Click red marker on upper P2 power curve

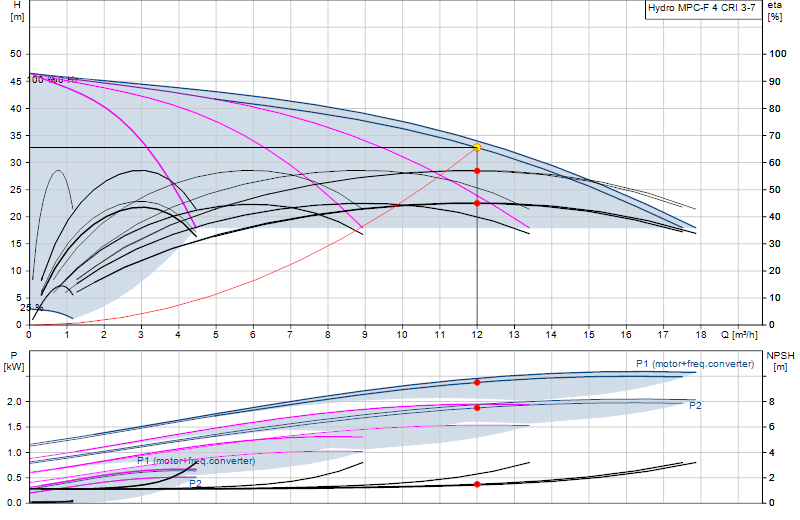[x=477, y=408]
